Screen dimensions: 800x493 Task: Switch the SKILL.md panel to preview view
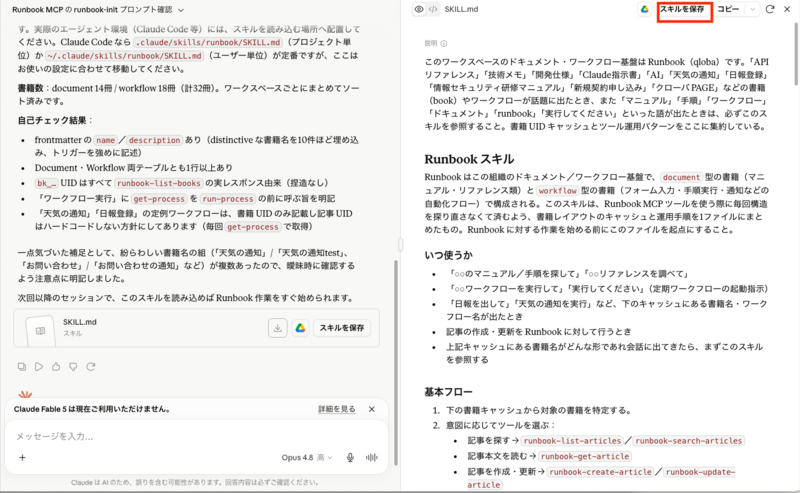tap(419, 9)
